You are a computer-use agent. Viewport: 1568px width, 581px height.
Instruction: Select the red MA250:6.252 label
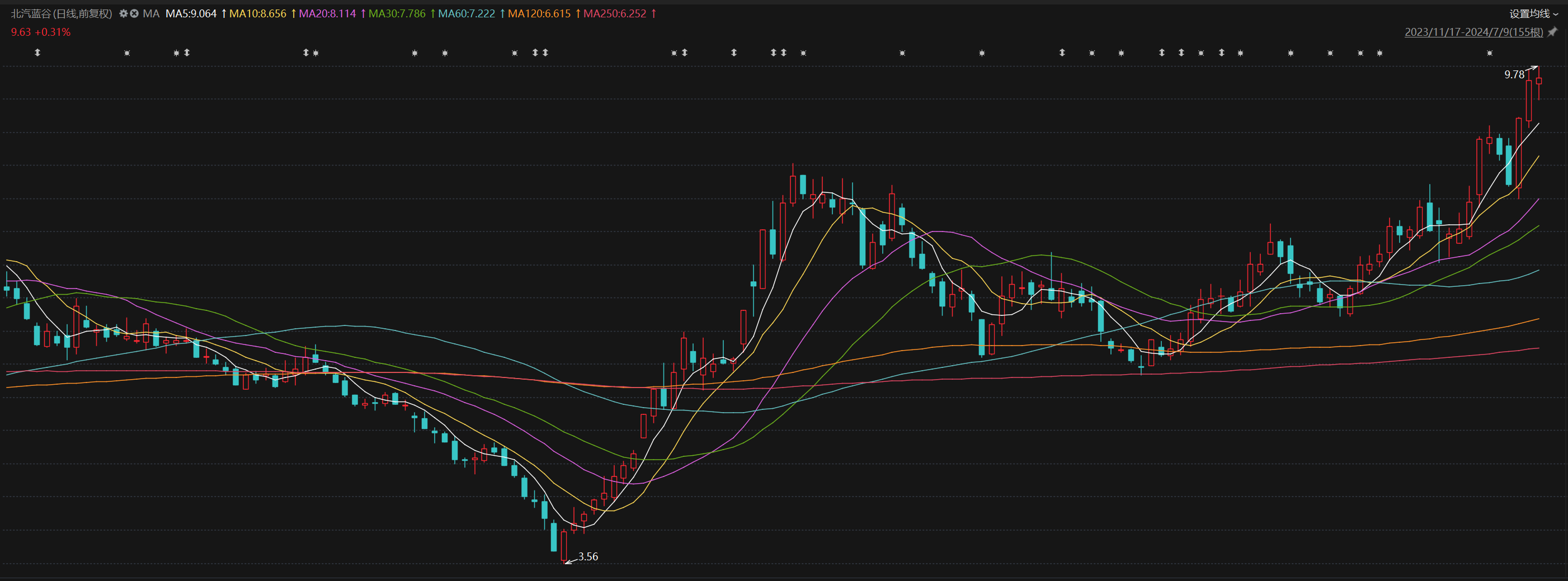click(615, 13)
